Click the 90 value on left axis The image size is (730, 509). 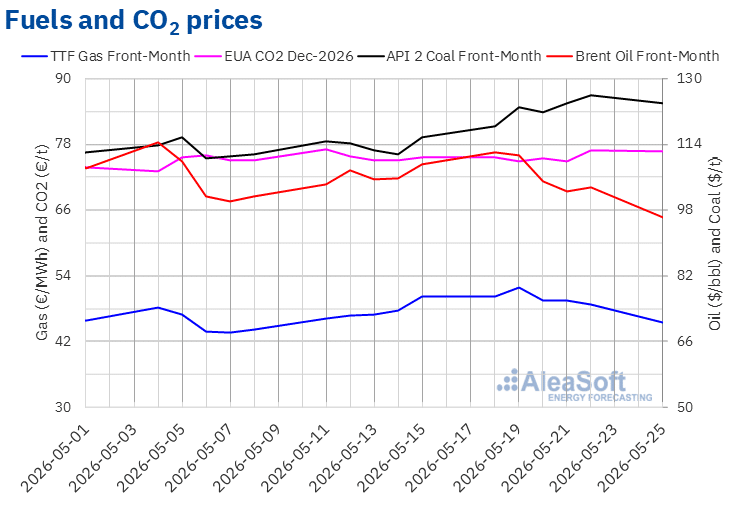pos(63,78)
